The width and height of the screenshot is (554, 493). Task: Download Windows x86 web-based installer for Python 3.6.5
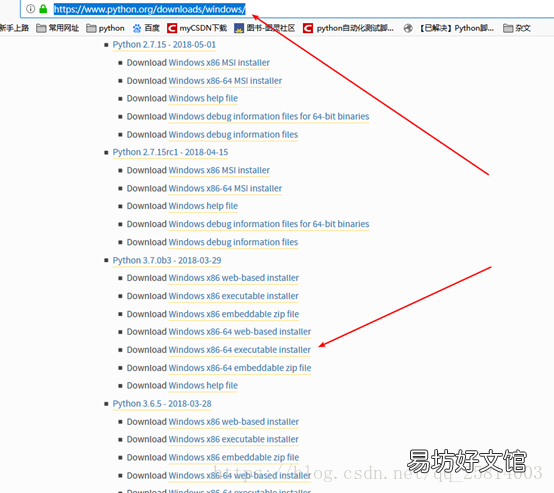[x=234, y=422]
